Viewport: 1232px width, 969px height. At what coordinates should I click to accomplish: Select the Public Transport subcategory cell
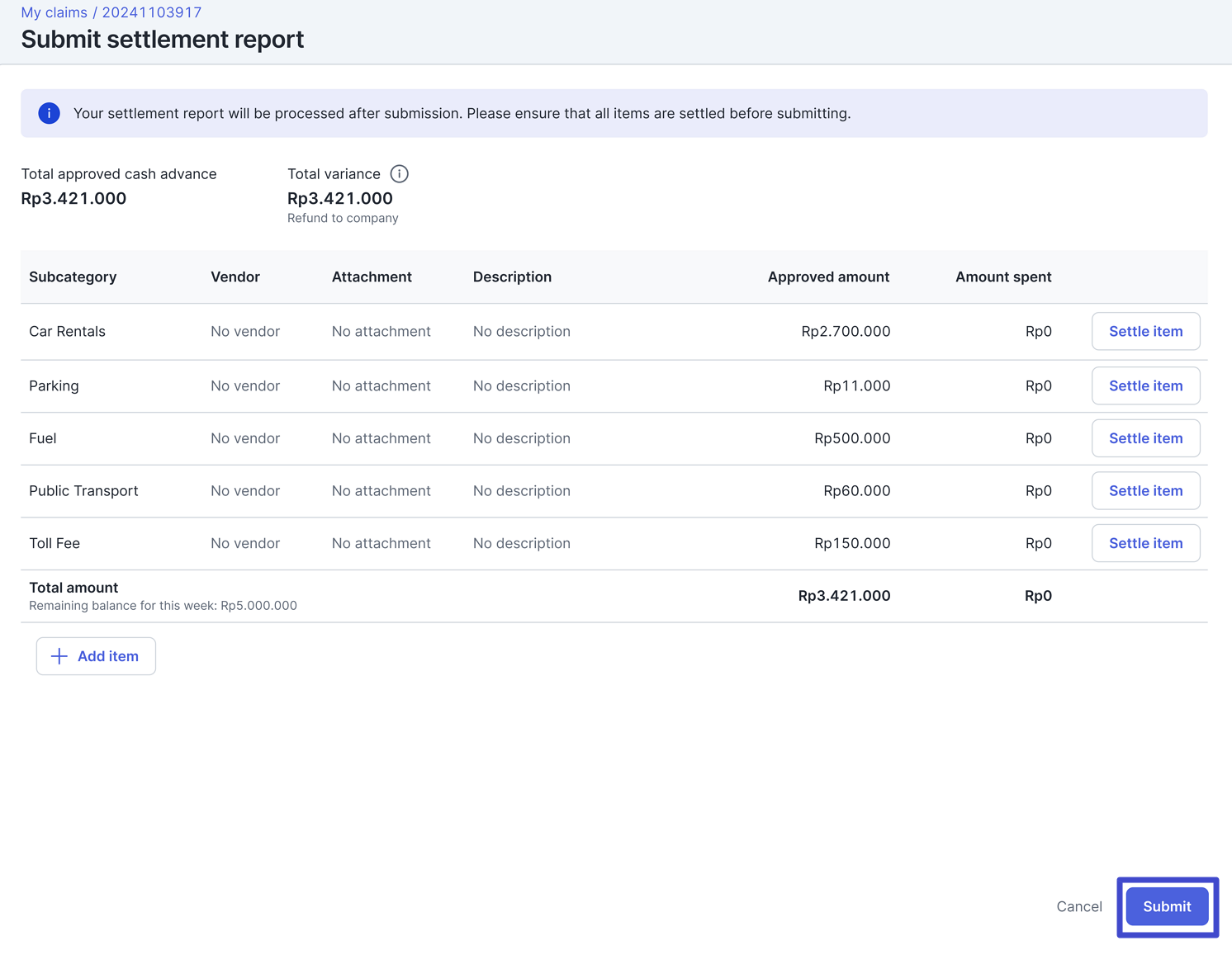pos(83,490)
